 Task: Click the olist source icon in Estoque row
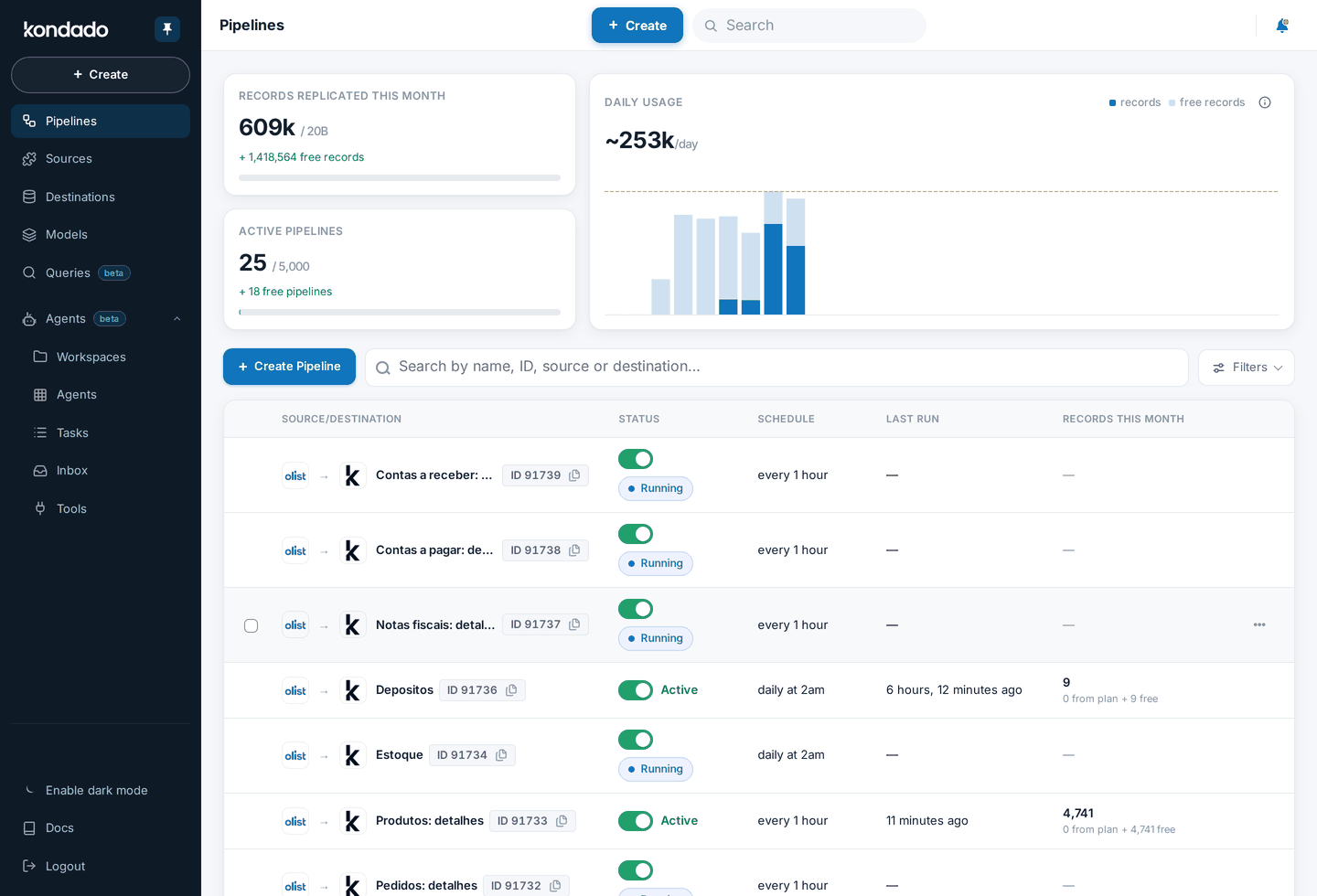coord(295,756)
